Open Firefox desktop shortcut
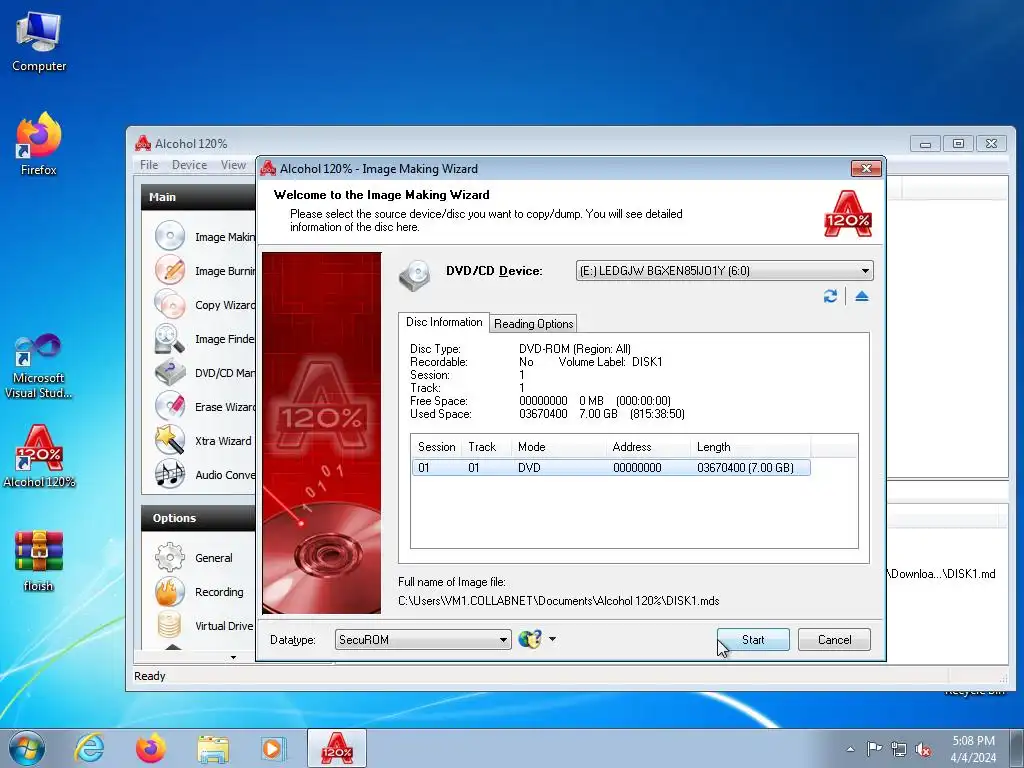The width and height of the screenshot is (1024, 768). (39, 144)
